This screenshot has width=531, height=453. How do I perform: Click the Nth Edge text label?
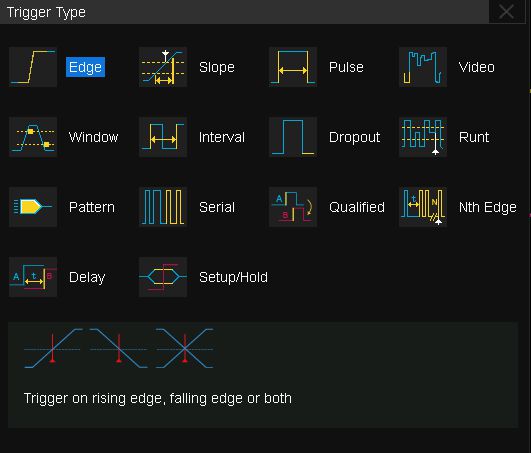(x=488, y=207)
